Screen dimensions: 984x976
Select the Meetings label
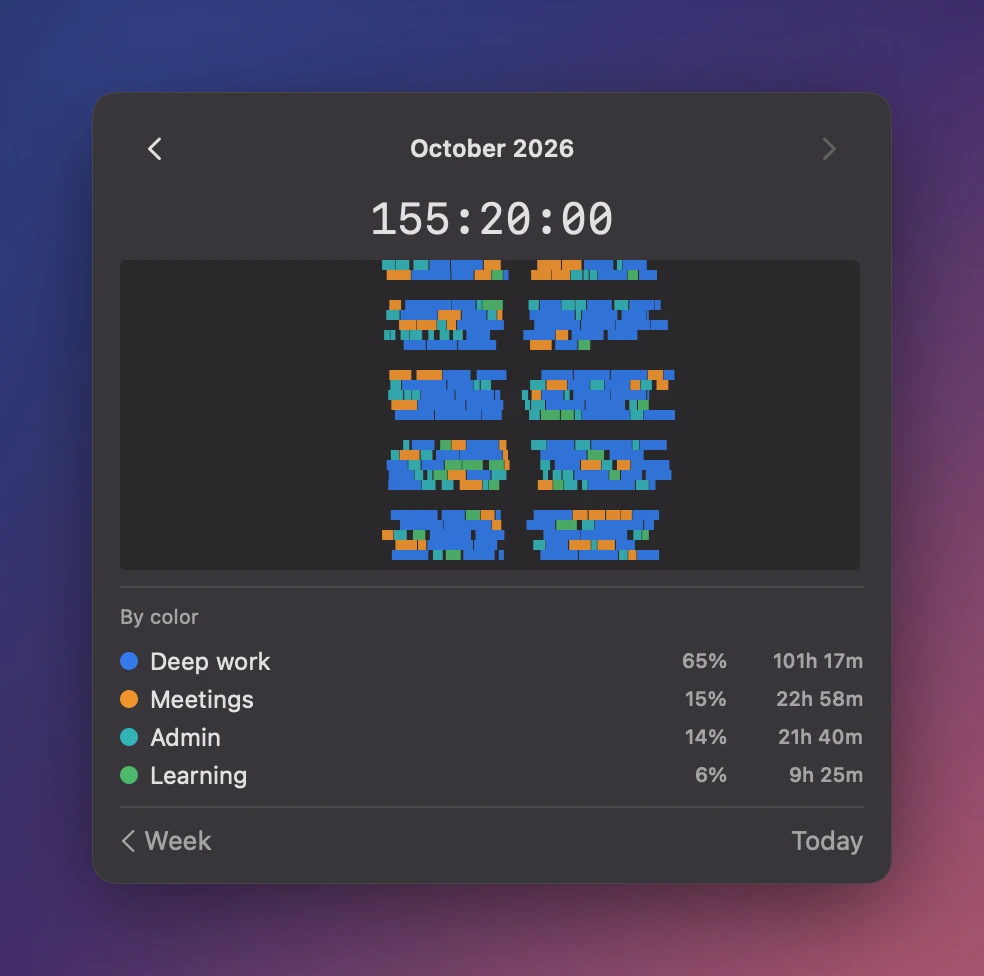coord(202,700)
